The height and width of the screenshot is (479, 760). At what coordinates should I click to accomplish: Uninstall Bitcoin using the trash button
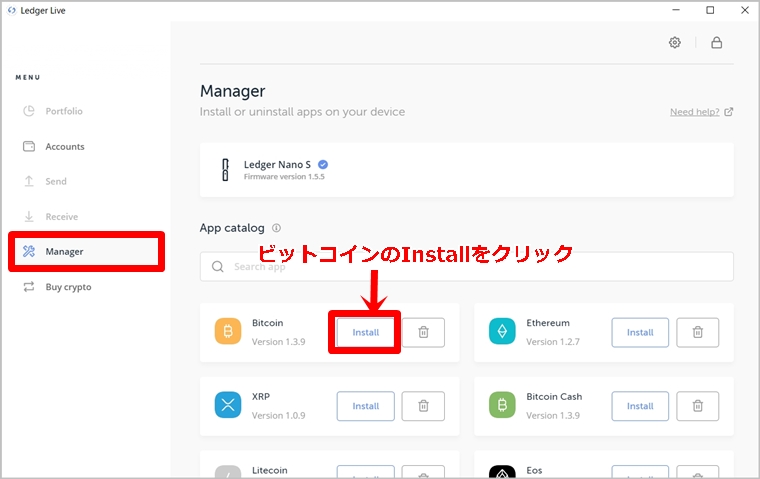click(423, 333)
